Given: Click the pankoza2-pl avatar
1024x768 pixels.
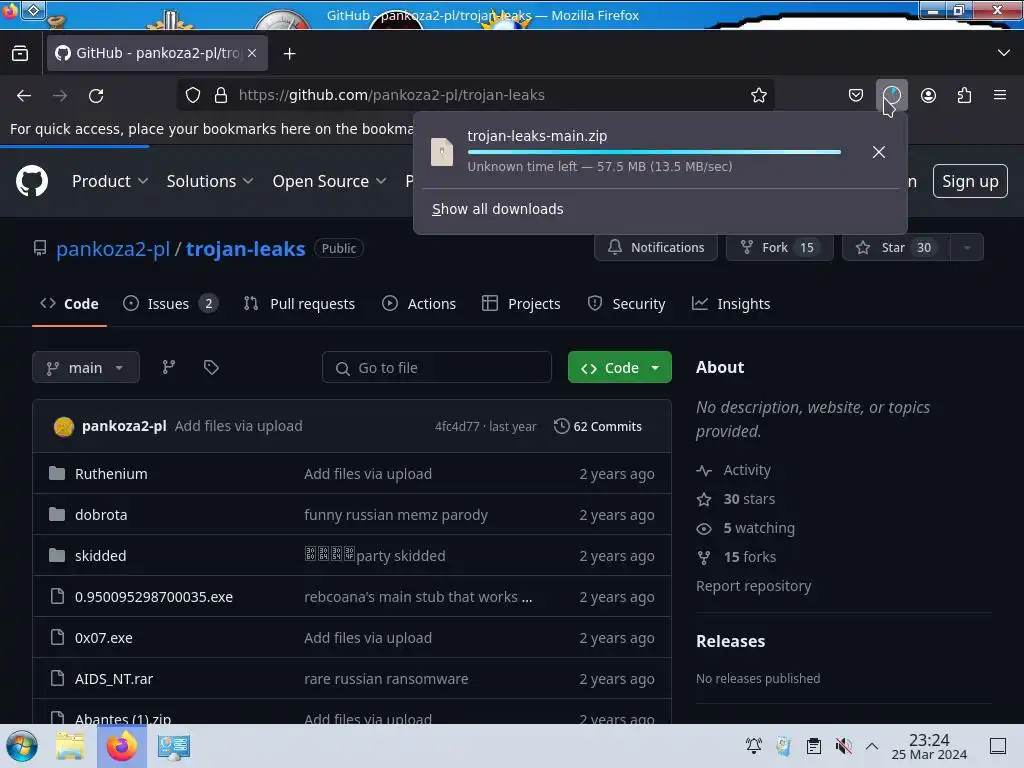Looking at the screenshot, I should click(63, 426).
